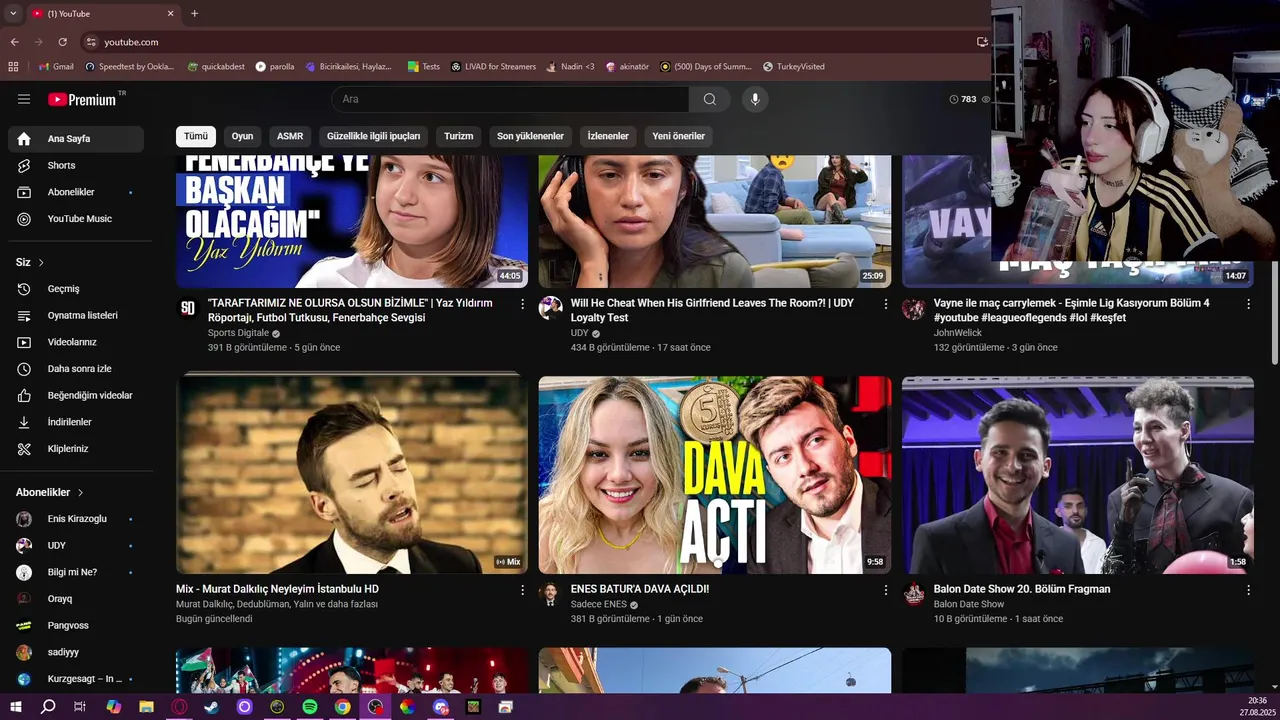The height and width of the screenshot is (720, 1280).
Task: Open UDY channel avatar under video
Action: point(550,308)
